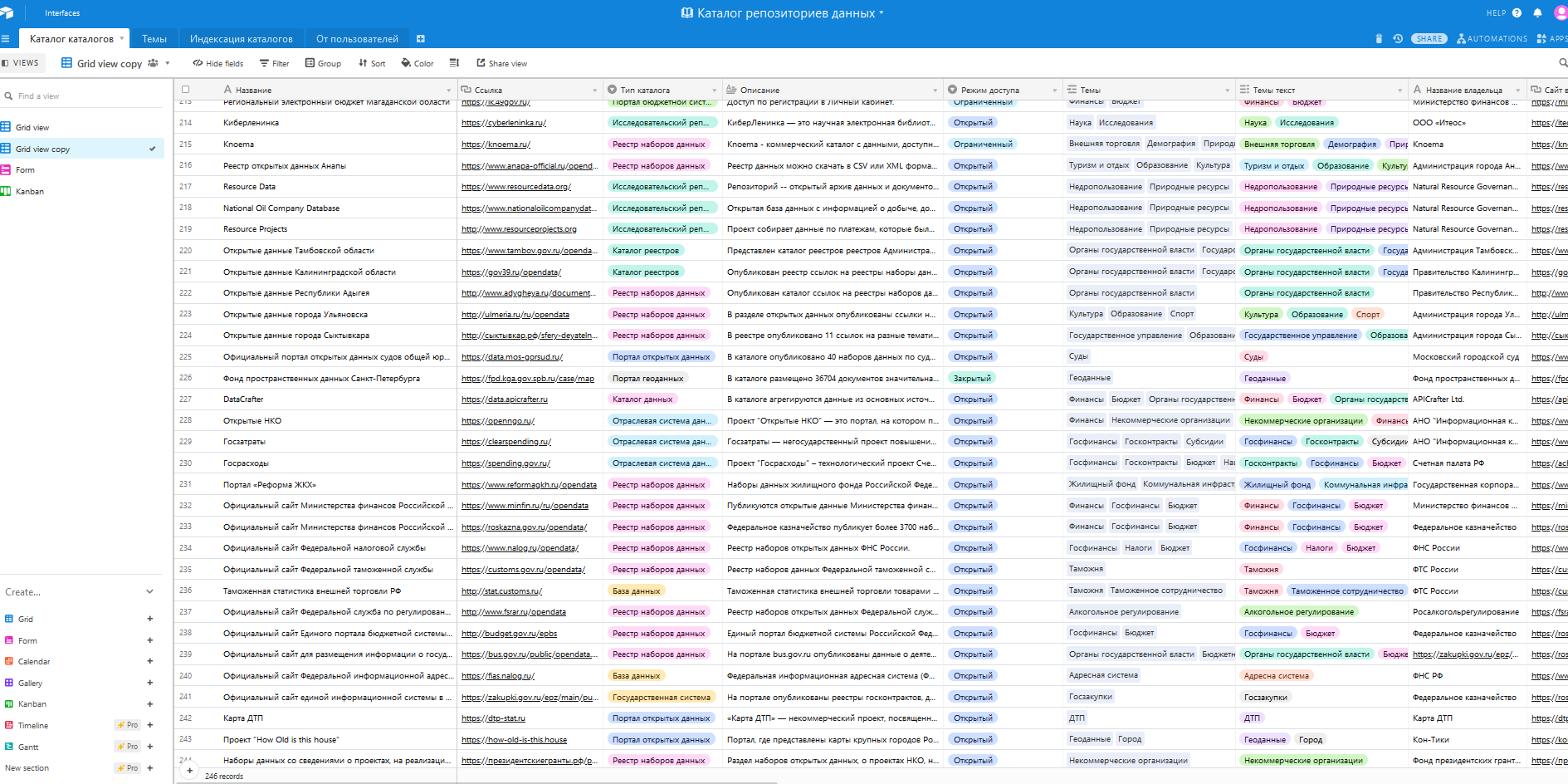Open the Group options
This screenshot has width=1568, height=784.
323,63
